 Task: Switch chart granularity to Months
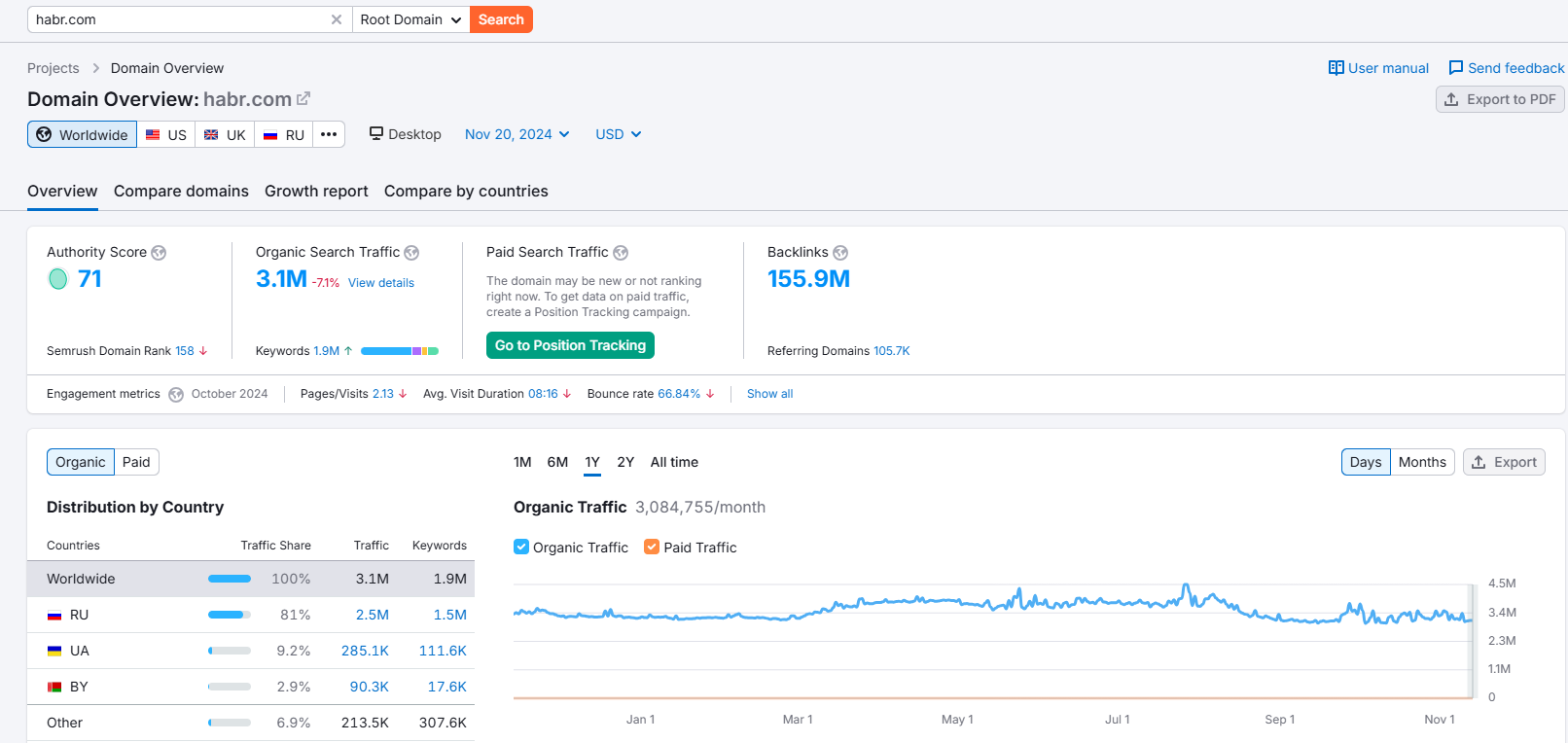[1422, 462]
